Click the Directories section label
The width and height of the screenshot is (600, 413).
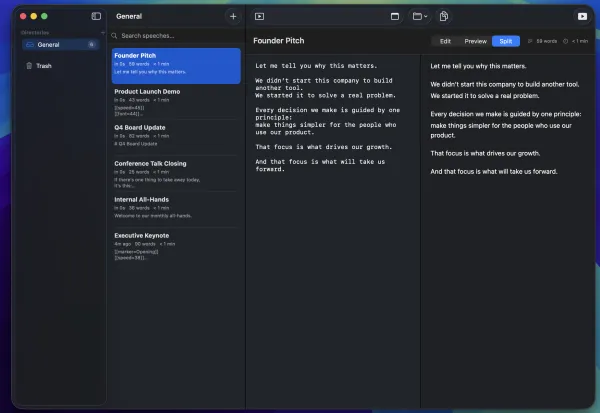tap(35, 33)
